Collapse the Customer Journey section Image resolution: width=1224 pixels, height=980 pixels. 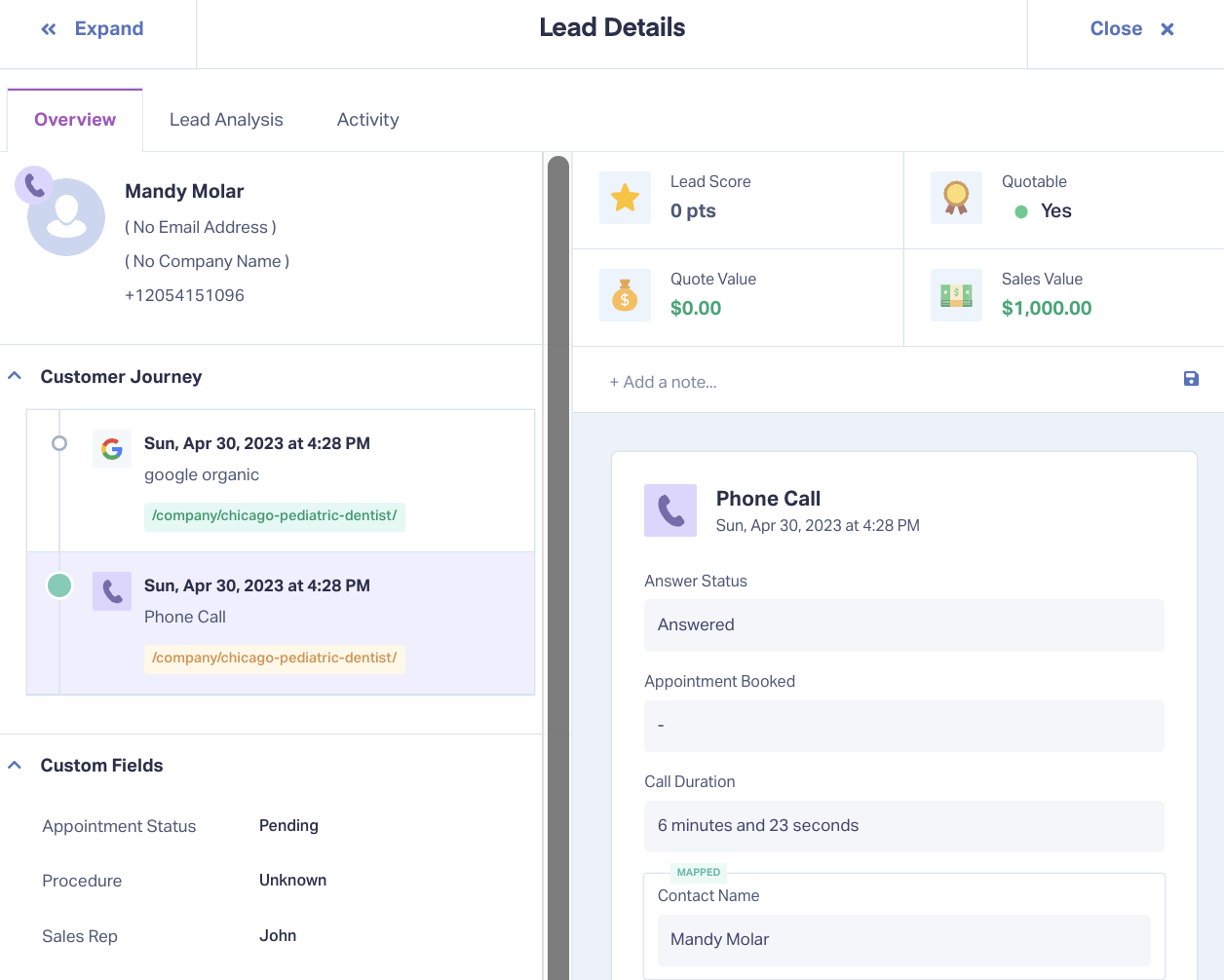[x=15, y=376]
